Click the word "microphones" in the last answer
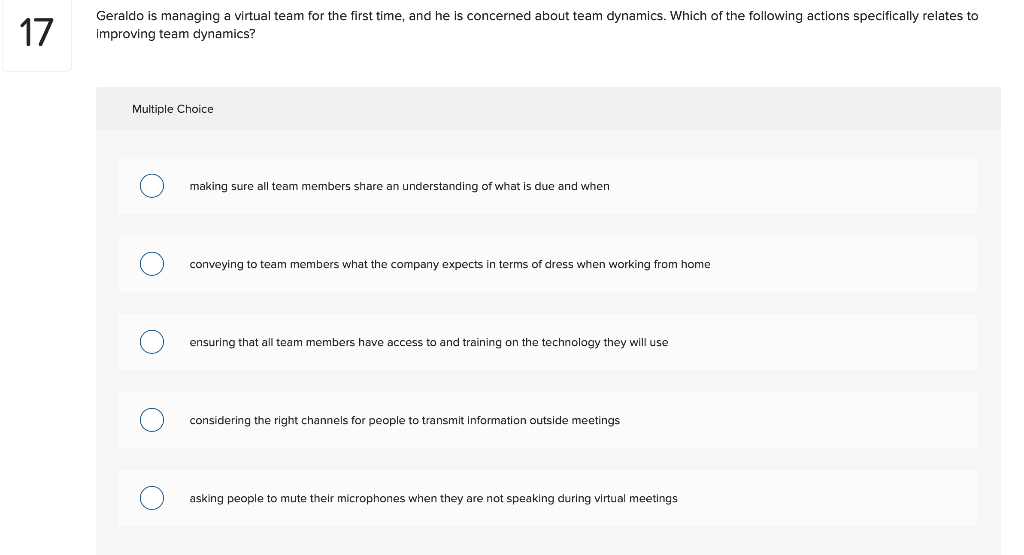Screen dimensions: 1024x555 pyautogui.click(x=371, y=498)
